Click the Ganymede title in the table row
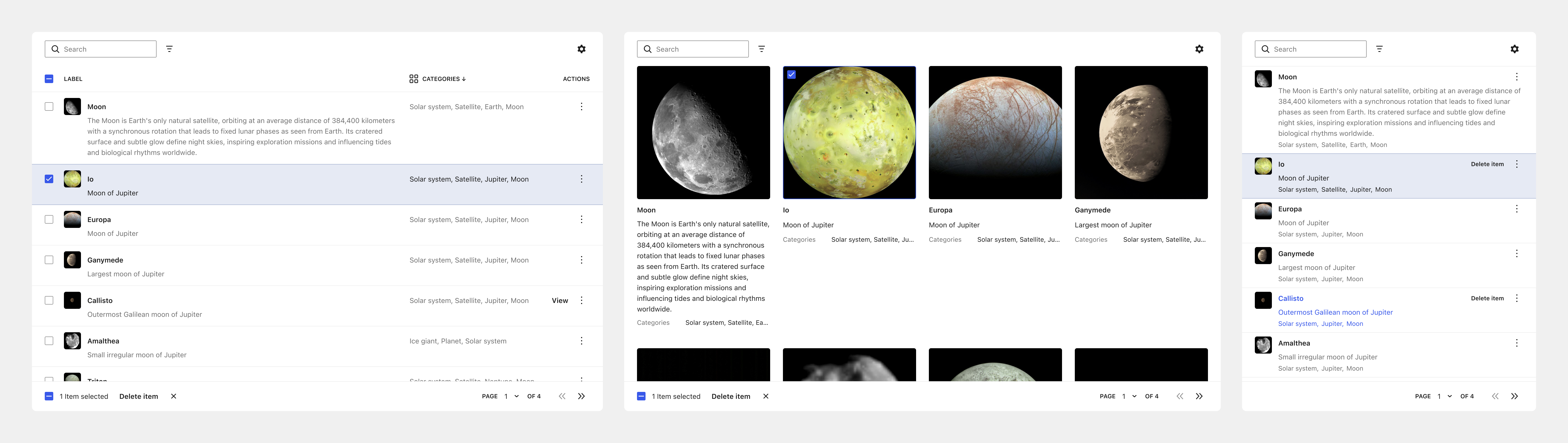The height and width of the screenshot is (443, 1568). pos(105,260)
